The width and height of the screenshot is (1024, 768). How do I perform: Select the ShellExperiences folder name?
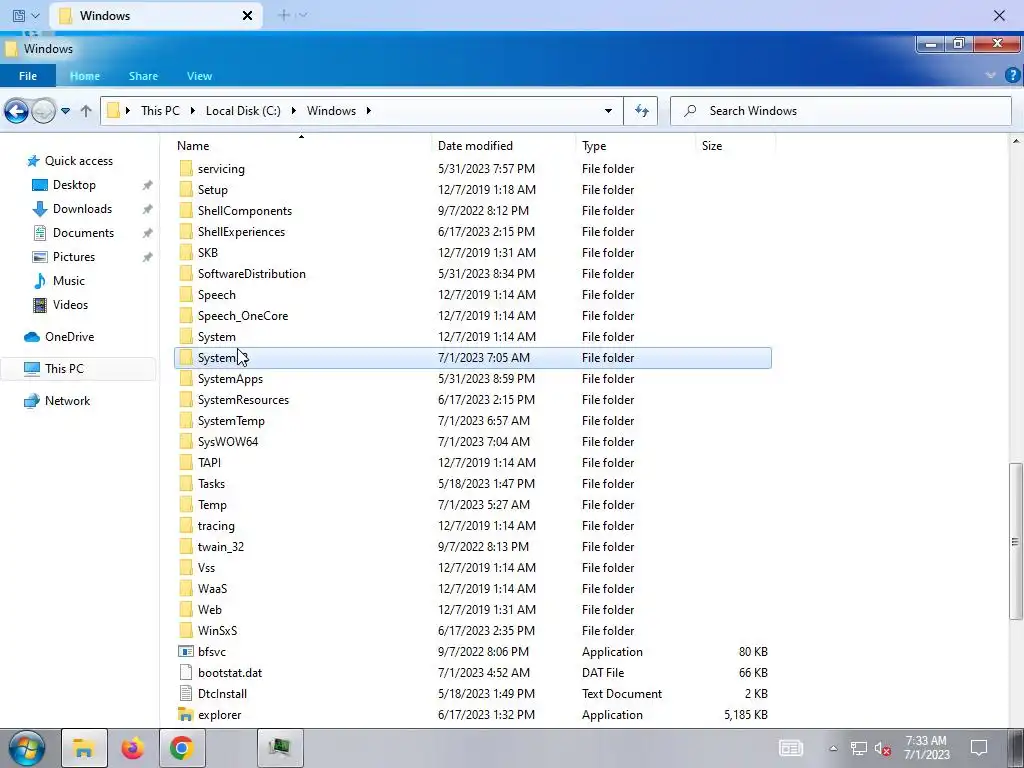tap(242, 232)
